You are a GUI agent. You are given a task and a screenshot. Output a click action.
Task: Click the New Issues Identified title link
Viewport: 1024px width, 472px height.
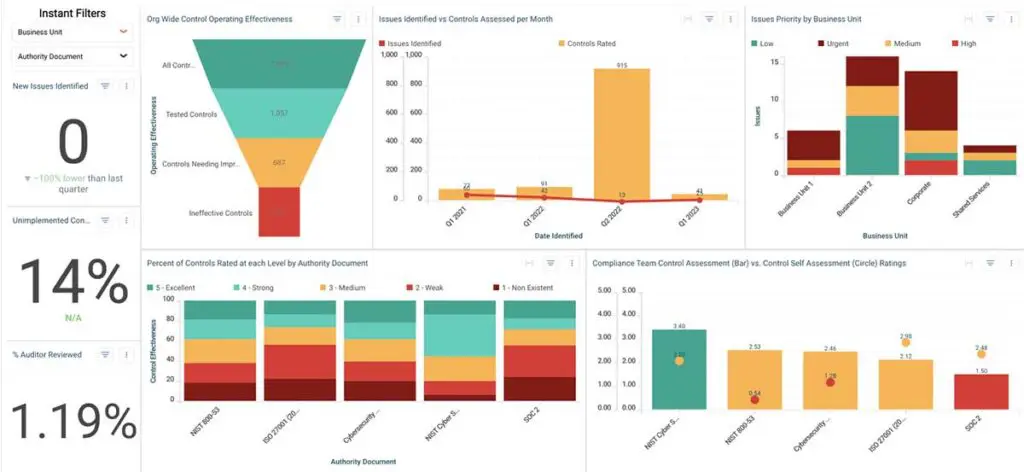tap(50, 87)
